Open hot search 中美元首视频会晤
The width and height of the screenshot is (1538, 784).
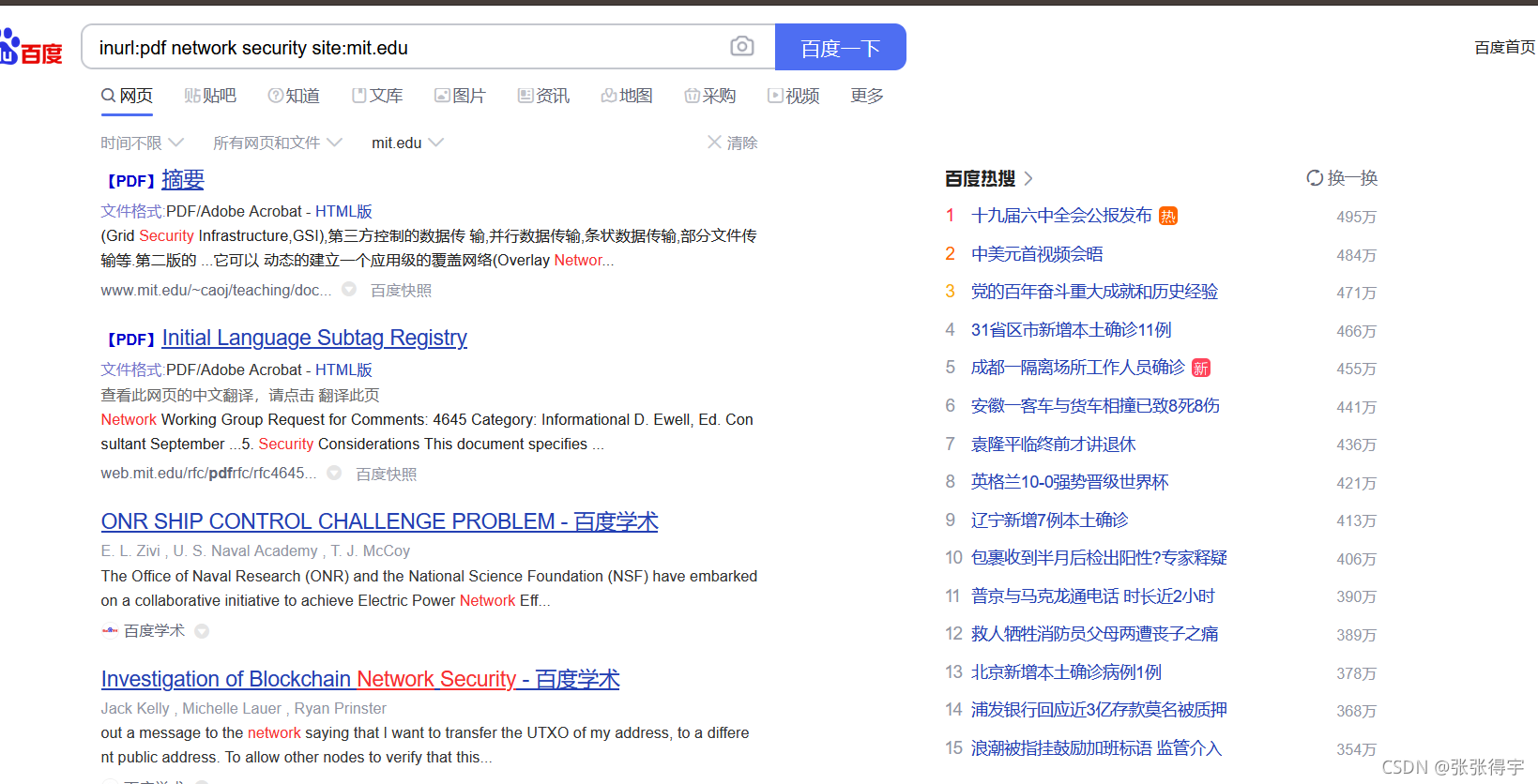[x=1037, y=254]
